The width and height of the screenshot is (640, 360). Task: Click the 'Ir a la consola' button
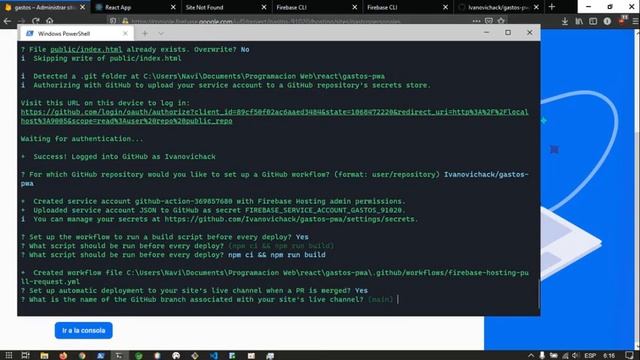pyautogui.click(x=84, y=330)
